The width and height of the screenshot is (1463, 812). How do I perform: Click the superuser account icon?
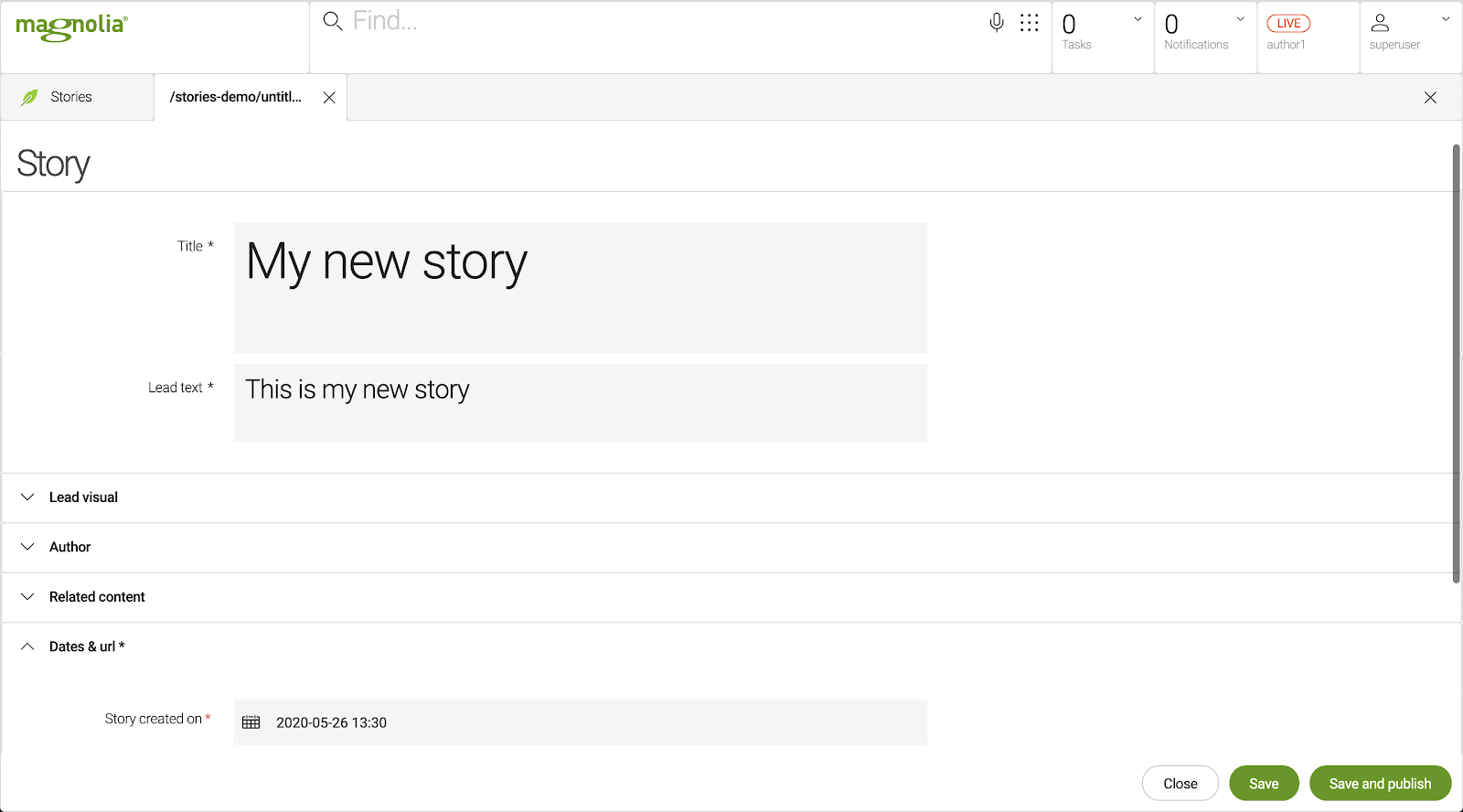click(x=1382, y=21)
